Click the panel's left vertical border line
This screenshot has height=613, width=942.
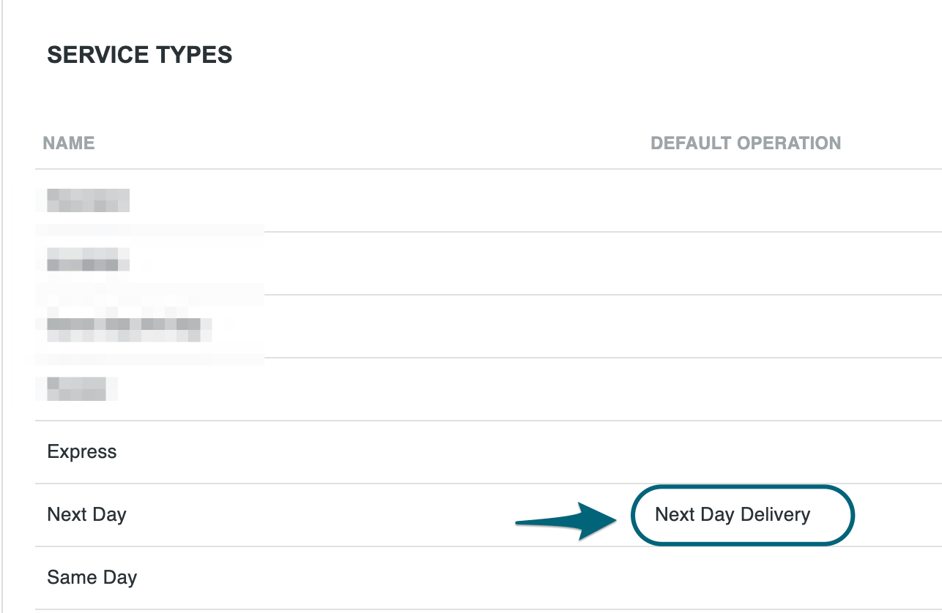[2, 306]
